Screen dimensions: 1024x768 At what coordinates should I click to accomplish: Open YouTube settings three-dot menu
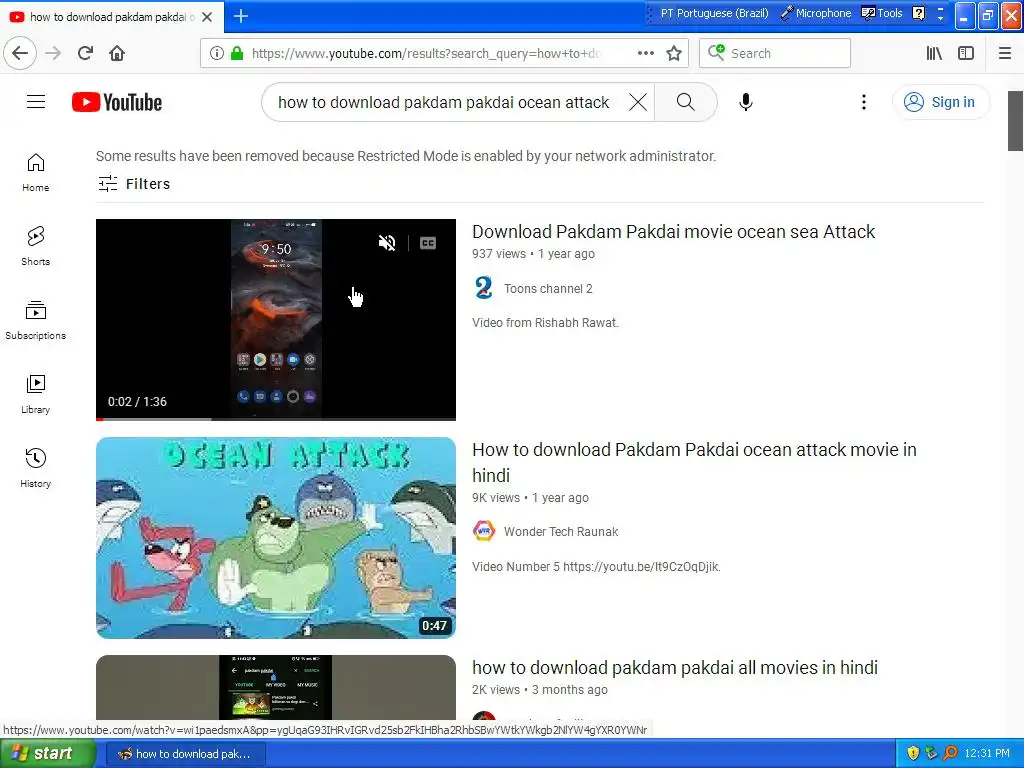[x=863, y=102]
